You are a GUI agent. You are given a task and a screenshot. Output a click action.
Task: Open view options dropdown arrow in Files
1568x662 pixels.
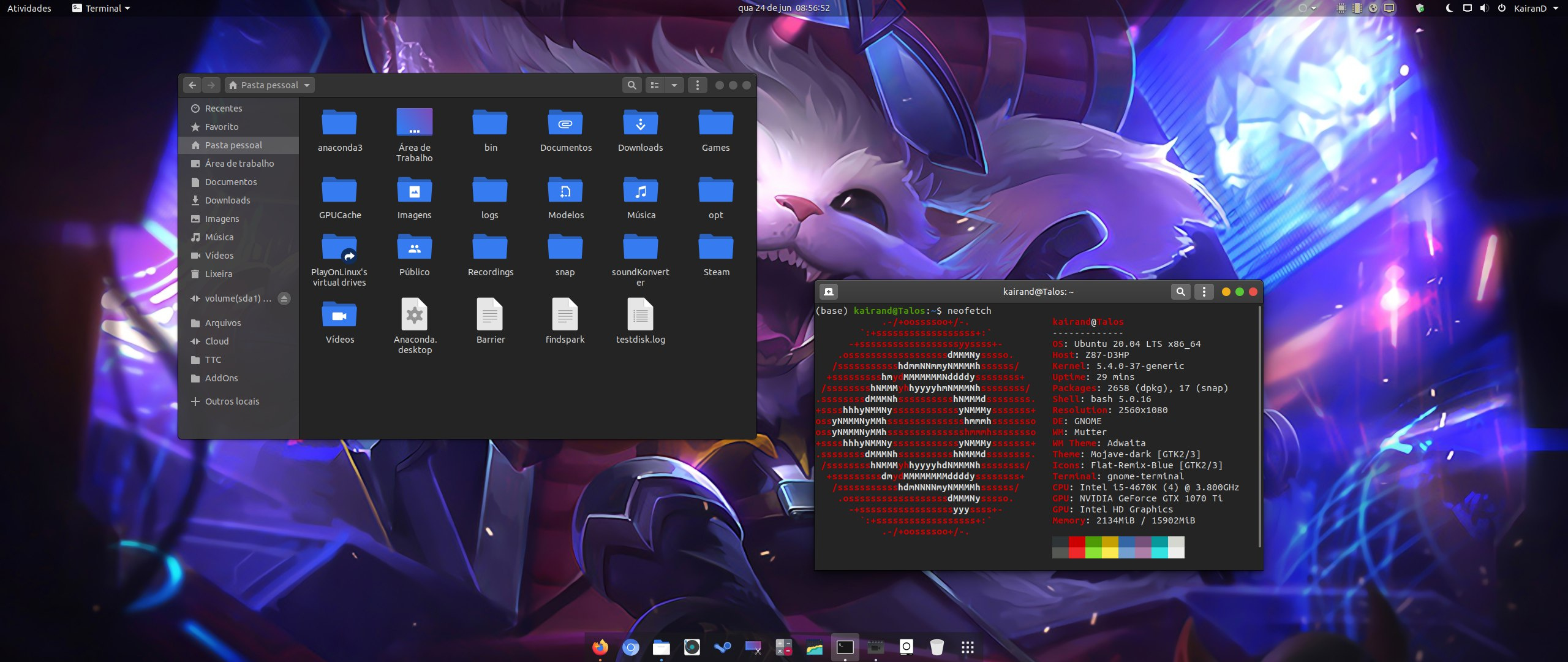coord(674,85)
